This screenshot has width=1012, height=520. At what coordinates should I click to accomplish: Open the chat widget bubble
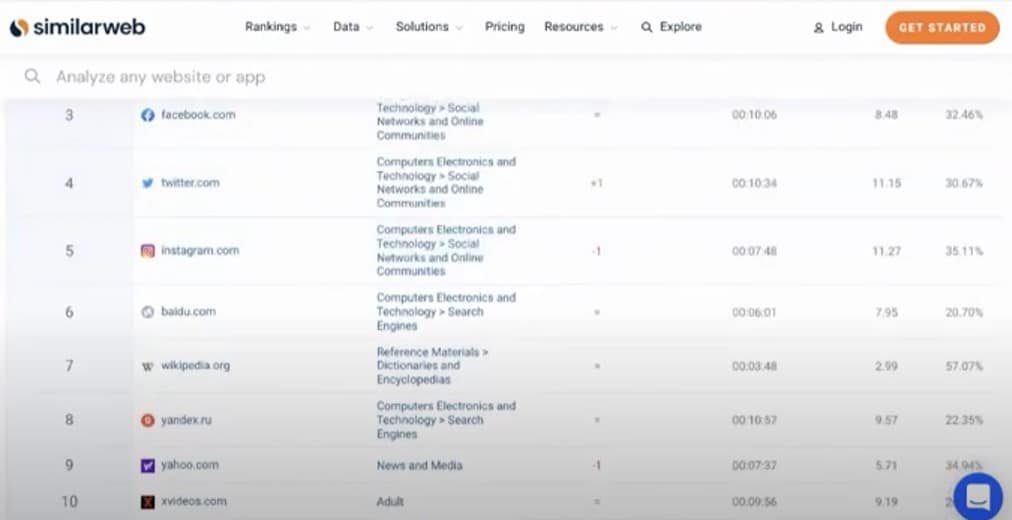pos(978,497)
